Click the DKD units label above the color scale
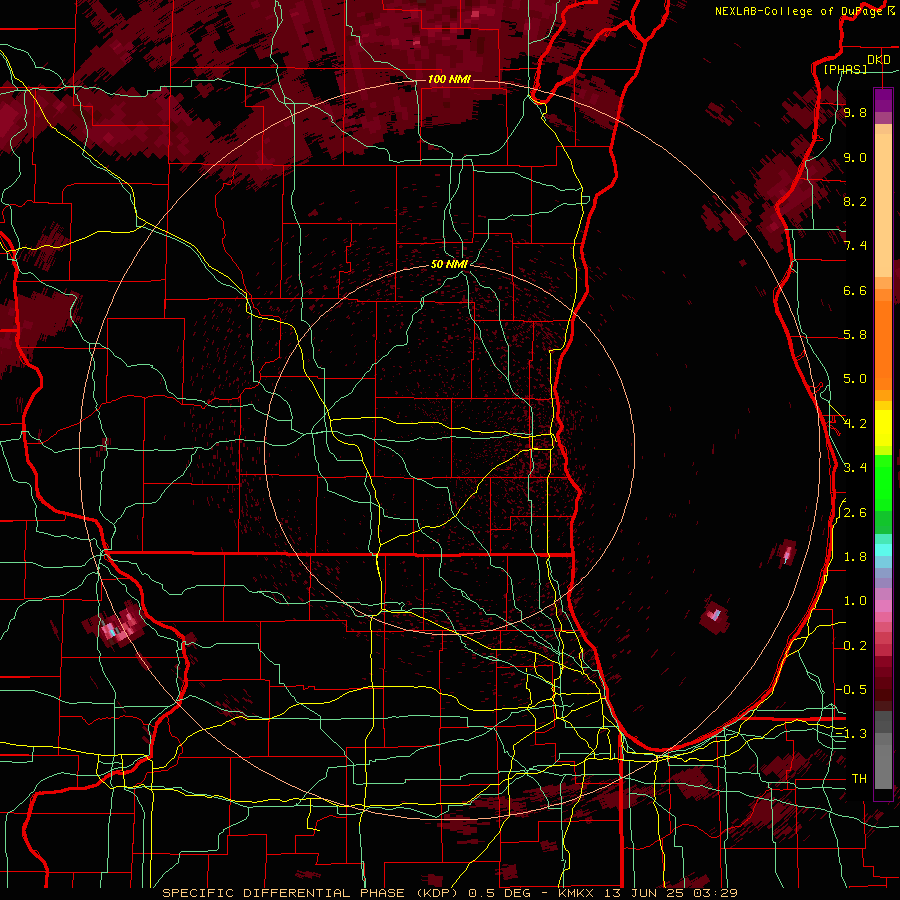The height and width of the screenshot is (900, 900). click(x=879, y=60)
